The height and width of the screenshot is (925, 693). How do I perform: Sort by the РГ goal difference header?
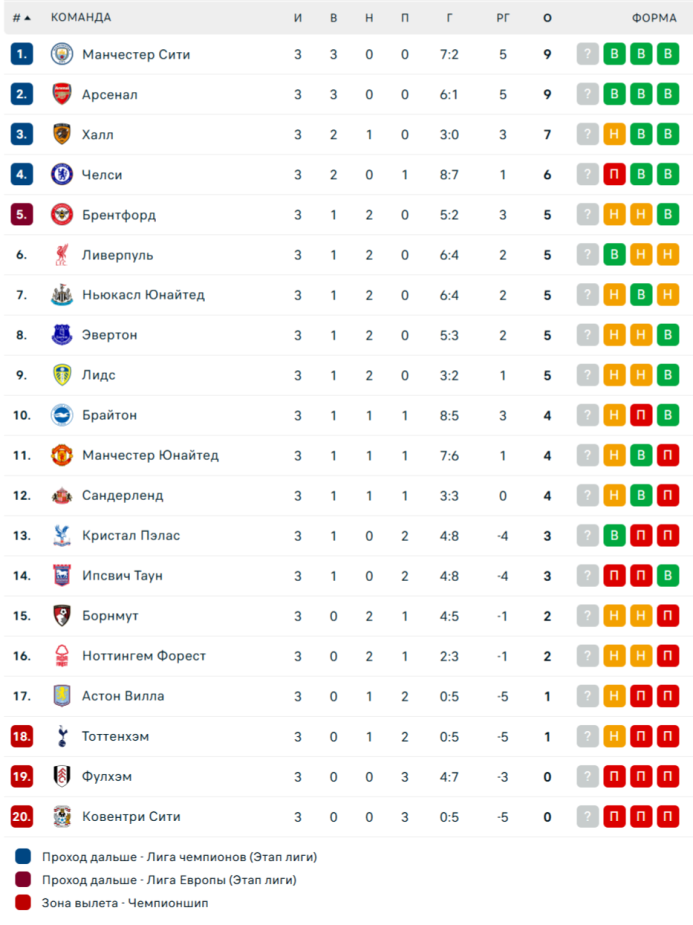(x=502, y=18)
